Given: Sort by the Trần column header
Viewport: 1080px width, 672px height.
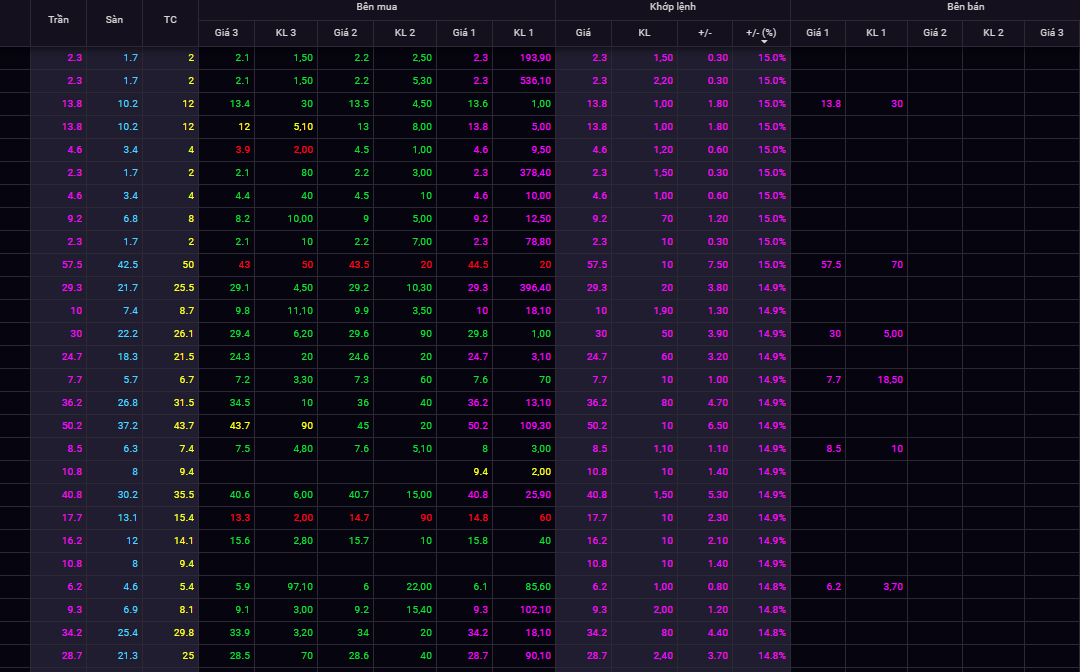Looking at the screenshot, I should point(59,19).
